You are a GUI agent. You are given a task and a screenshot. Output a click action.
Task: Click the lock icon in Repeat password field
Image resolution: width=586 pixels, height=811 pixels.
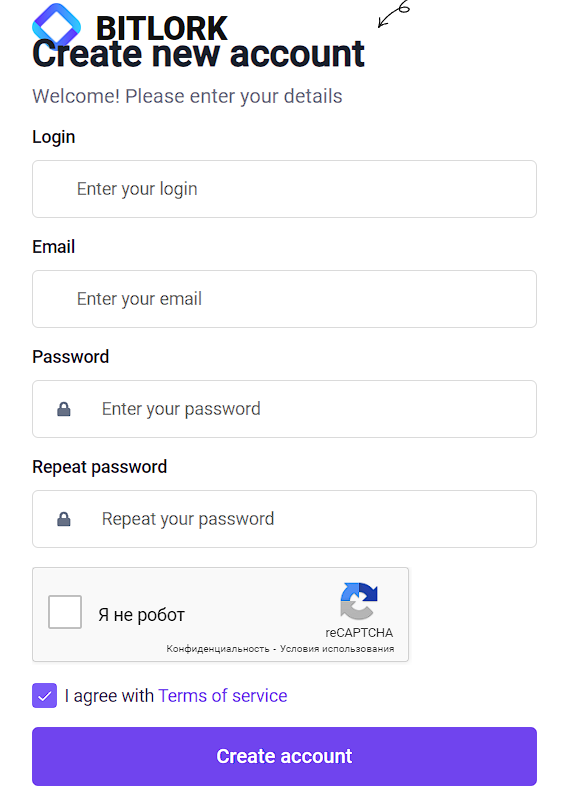(x=64, y=519)
